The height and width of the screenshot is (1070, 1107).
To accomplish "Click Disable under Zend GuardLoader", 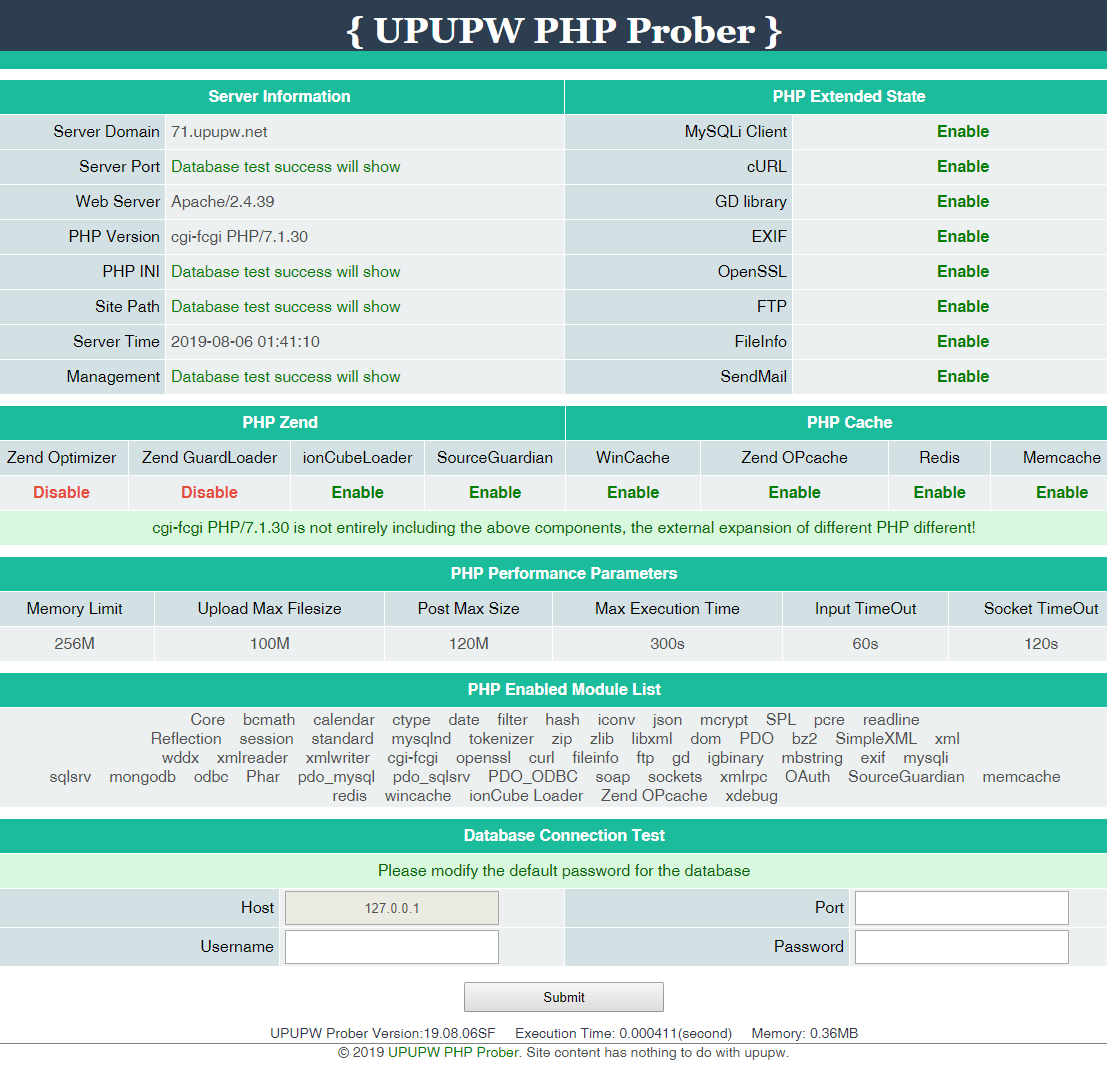I will click(209, 493).
